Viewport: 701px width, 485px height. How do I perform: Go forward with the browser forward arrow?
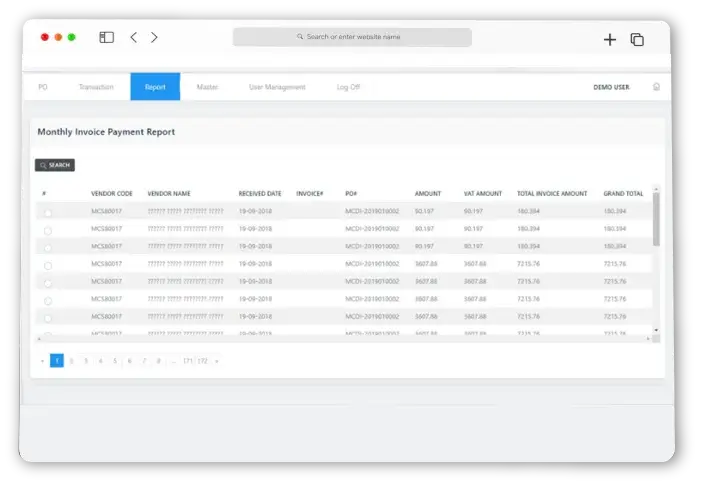click(x=154, y=38)
